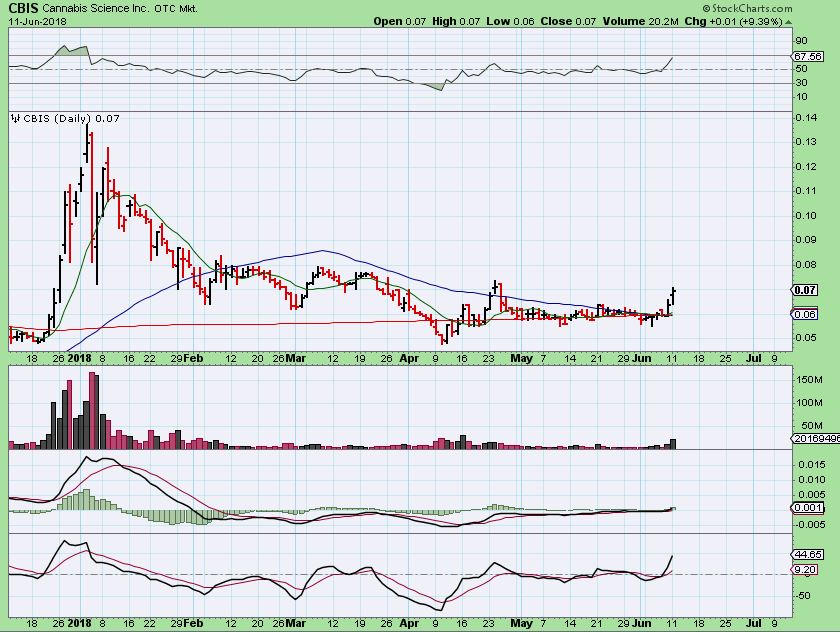
Task: Click the '2018' label on bottom date axis
Action: click(x=80, y=623)
